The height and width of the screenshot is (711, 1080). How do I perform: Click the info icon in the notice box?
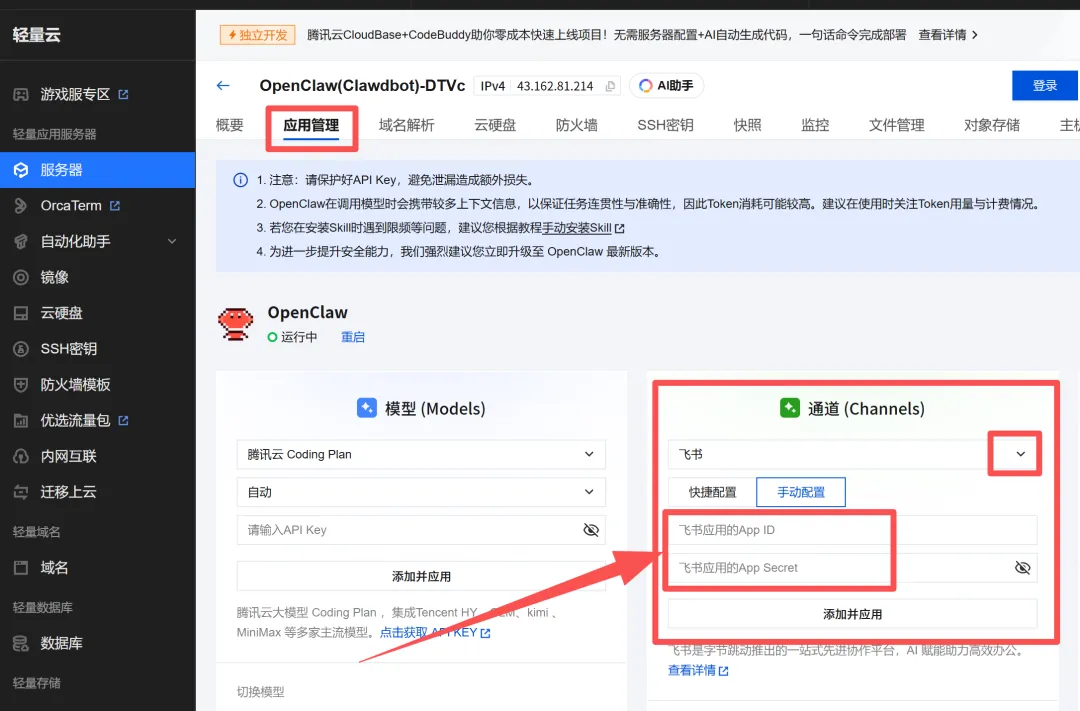click(x=240, y=180)
